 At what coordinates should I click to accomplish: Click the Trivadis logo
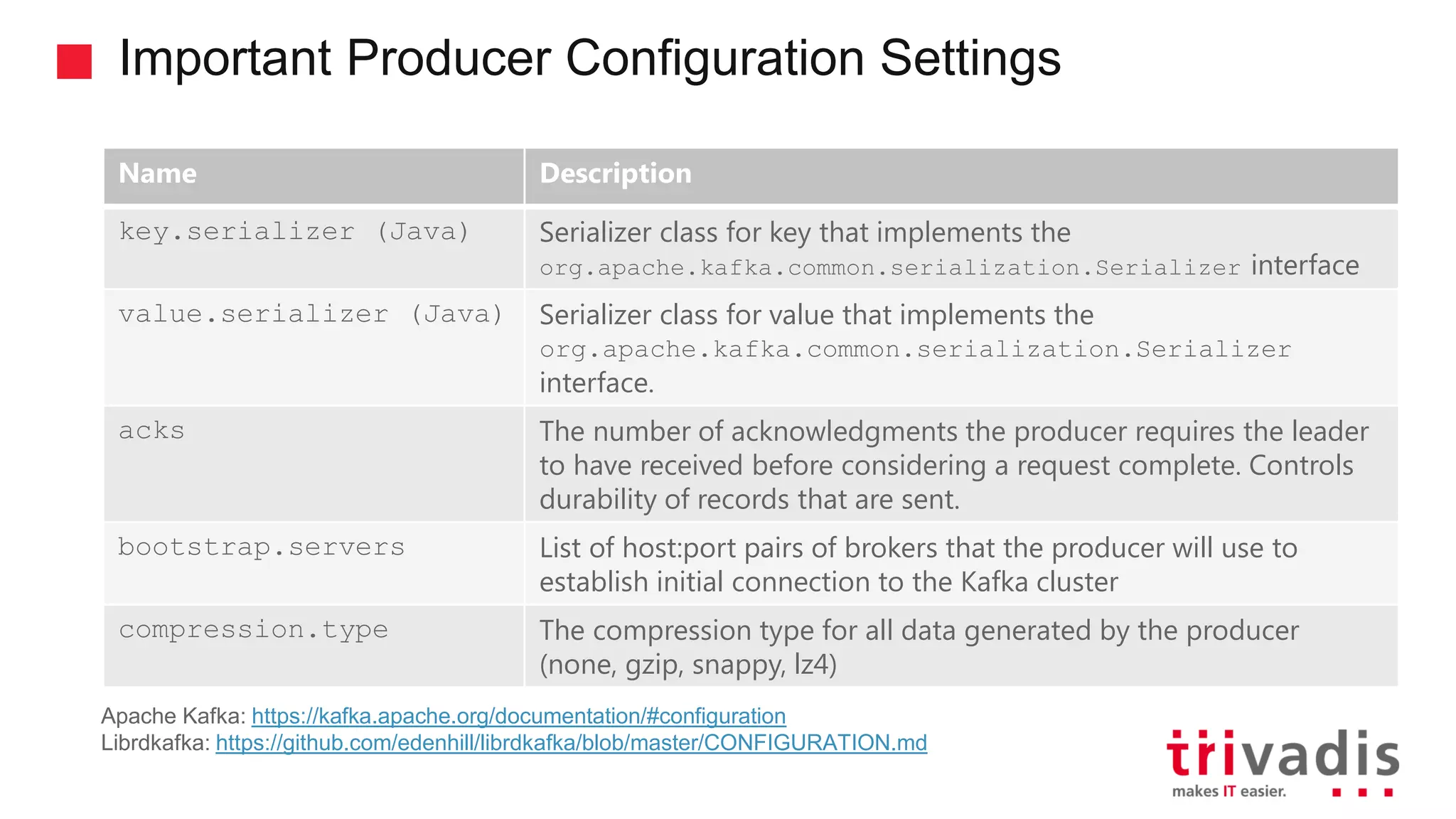1282,755
